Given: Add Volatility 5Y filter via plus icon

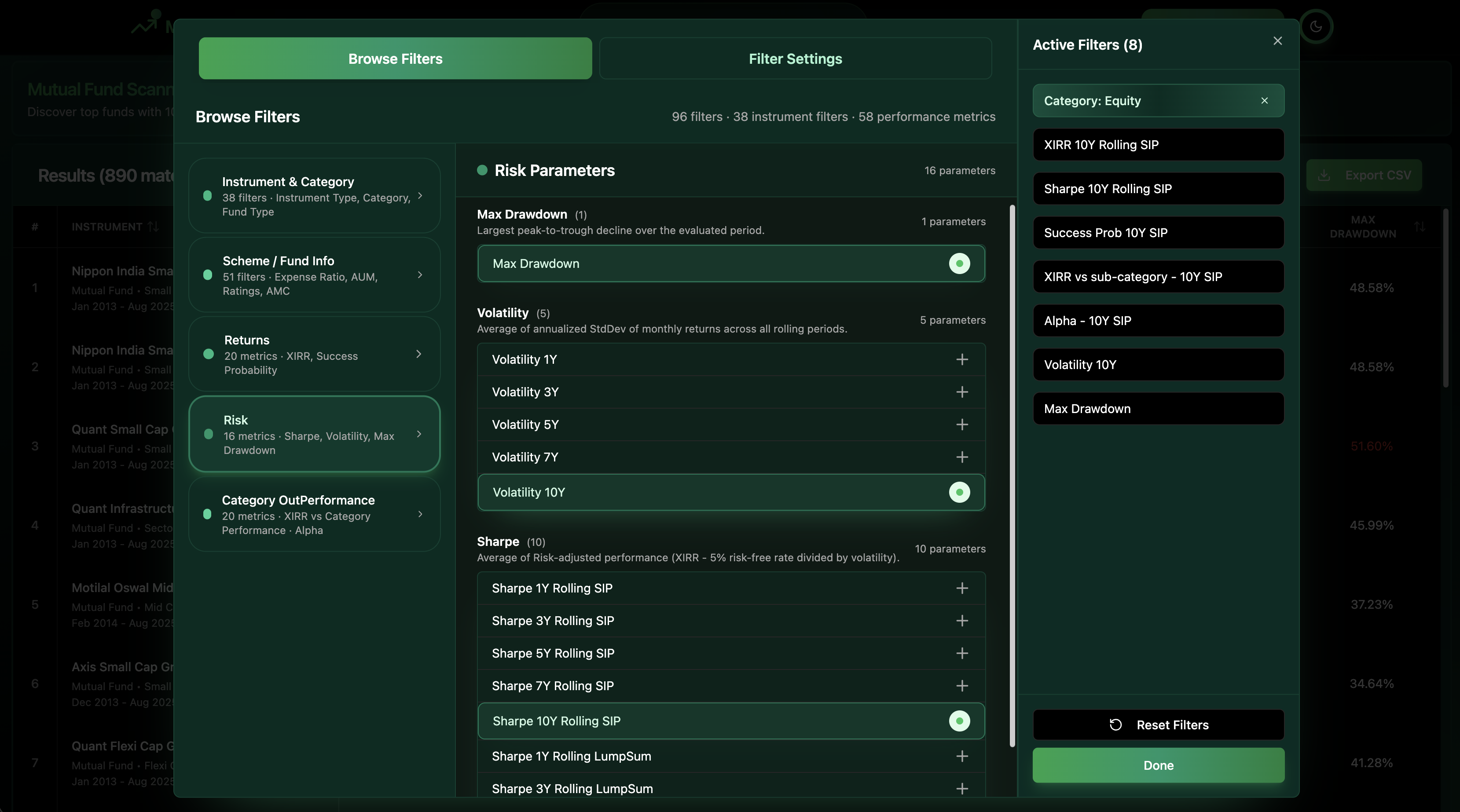Looking at the screenshot, I should point(962,424).
